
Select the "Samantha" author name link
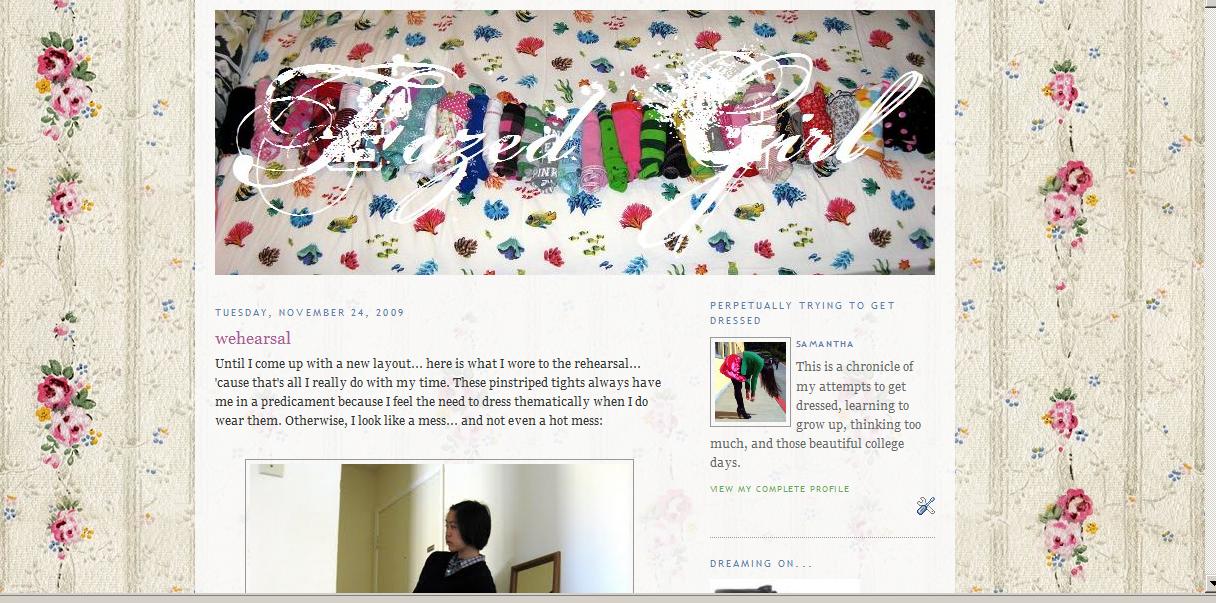[825, 344]
